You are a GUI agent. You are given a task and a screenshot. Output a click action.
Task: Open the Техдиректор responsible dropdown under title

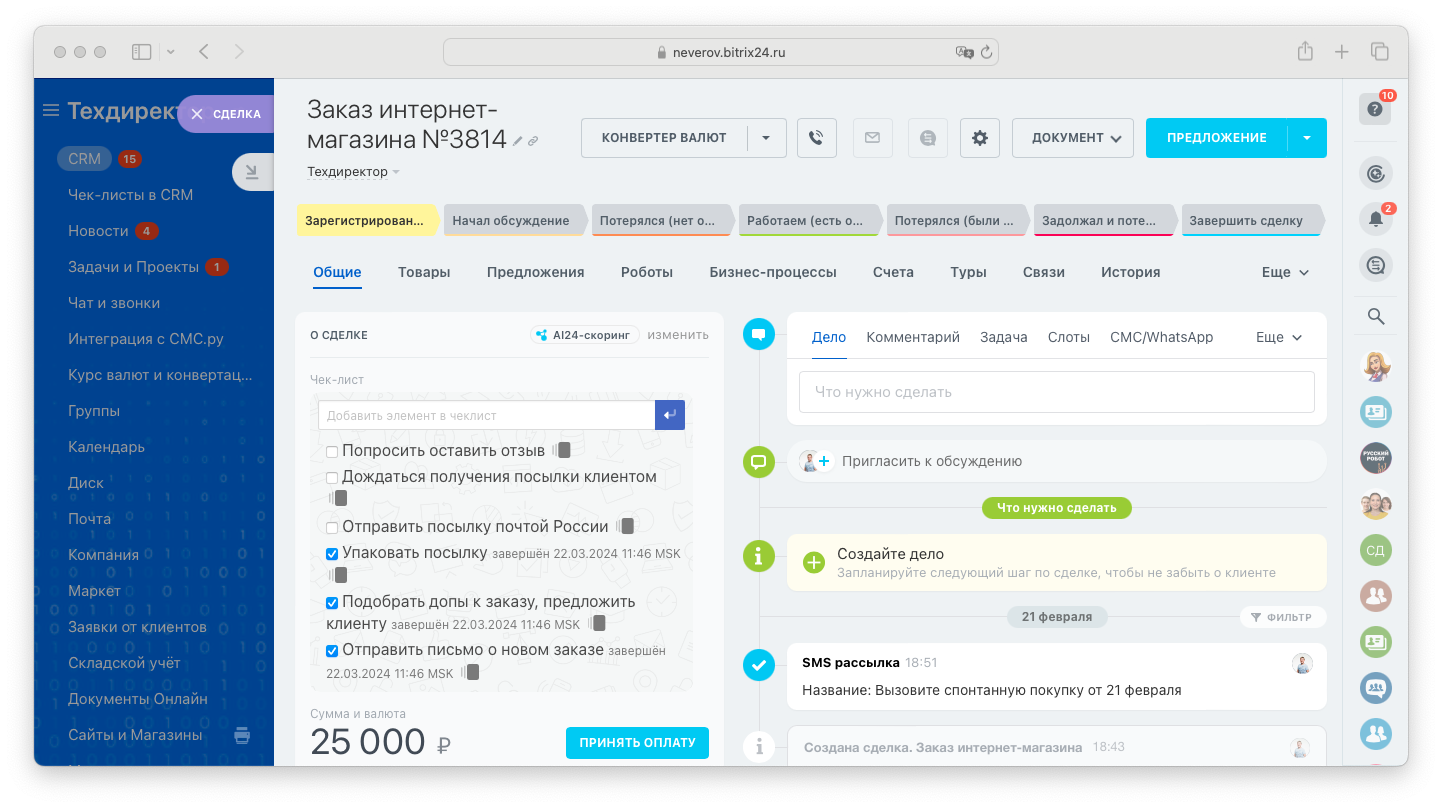(x=353, y=172)
